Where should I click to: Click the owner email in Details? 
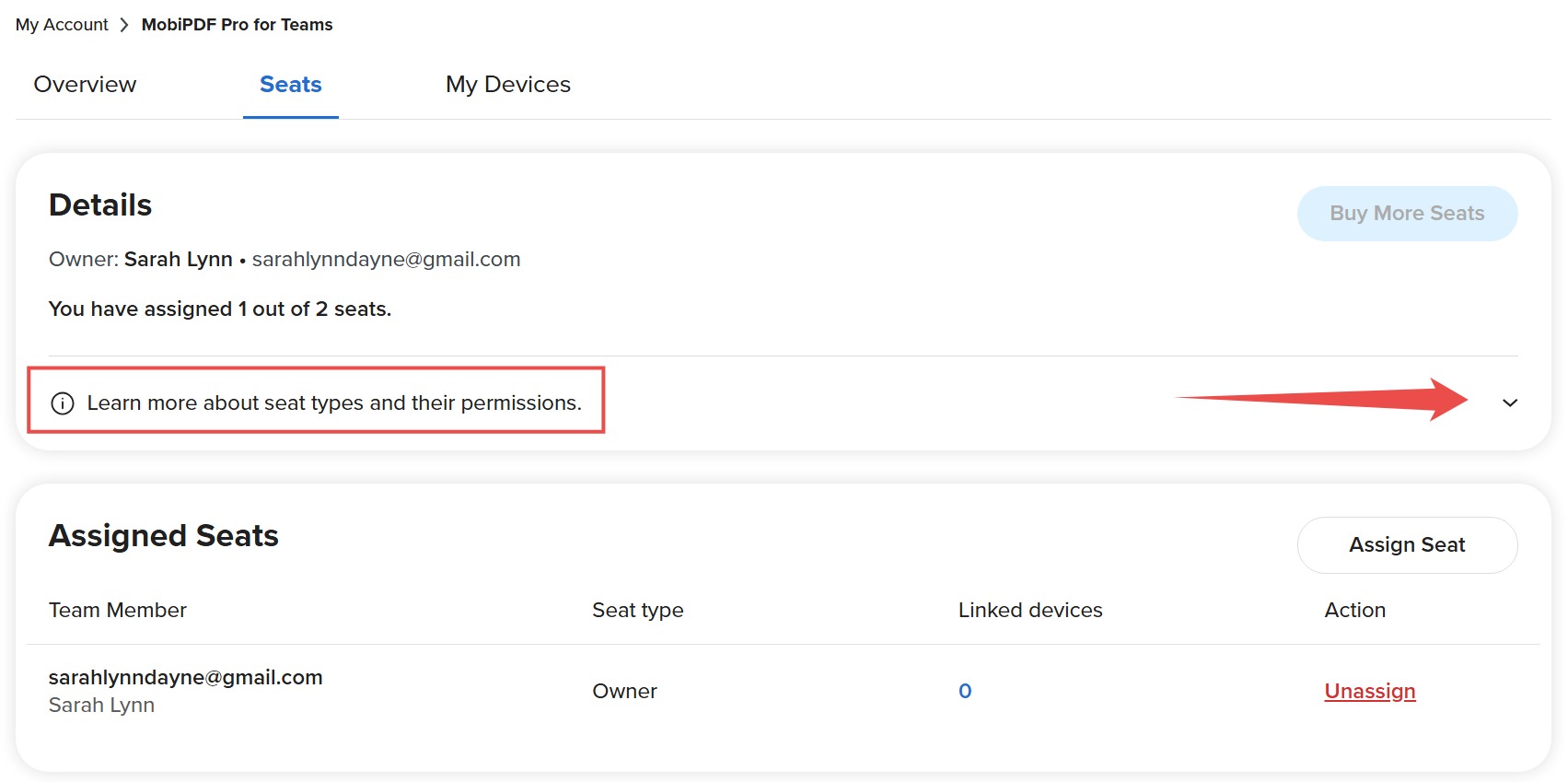[386, 260]
